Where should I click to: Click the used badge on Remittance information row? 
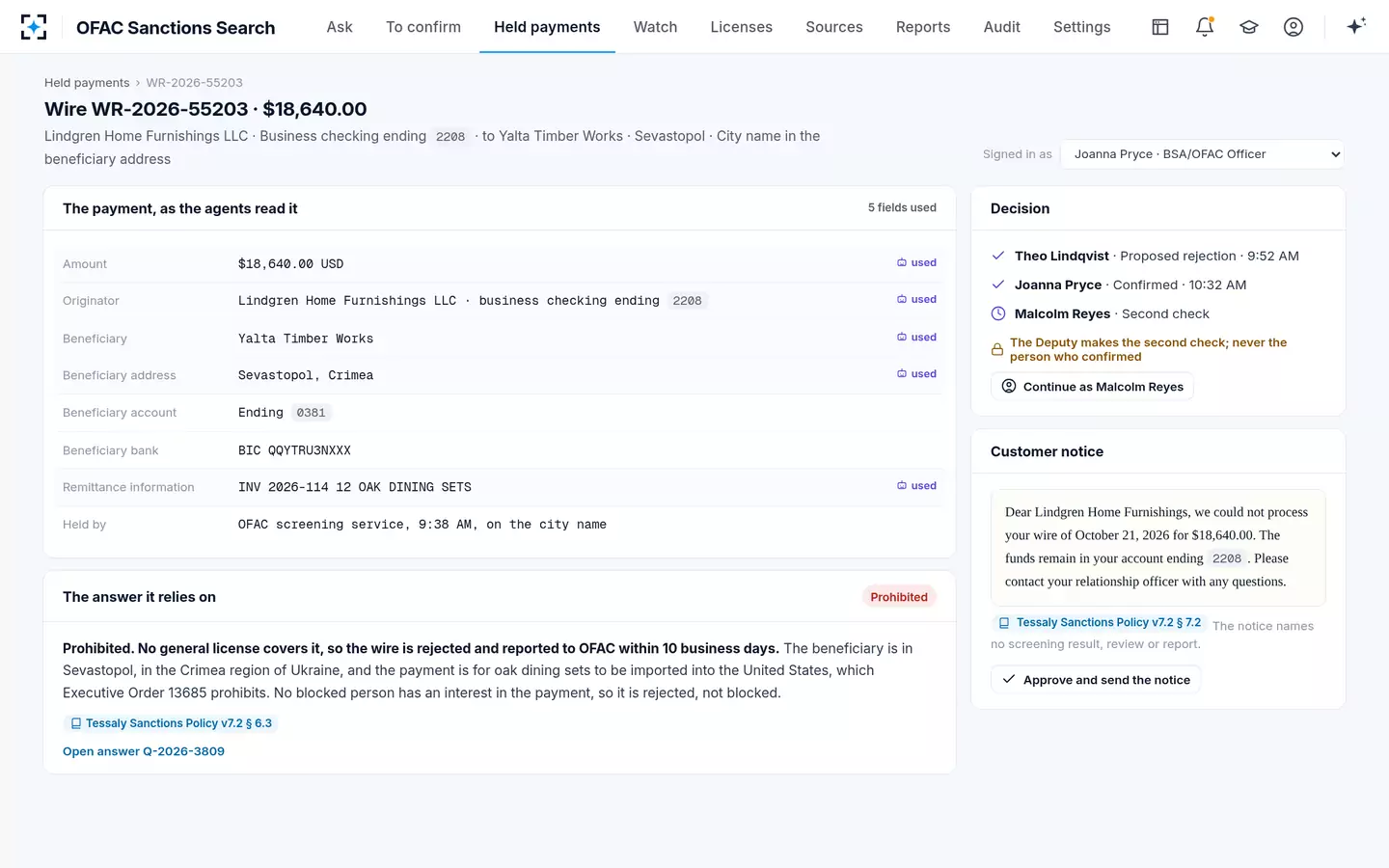[x=916, y=485]
